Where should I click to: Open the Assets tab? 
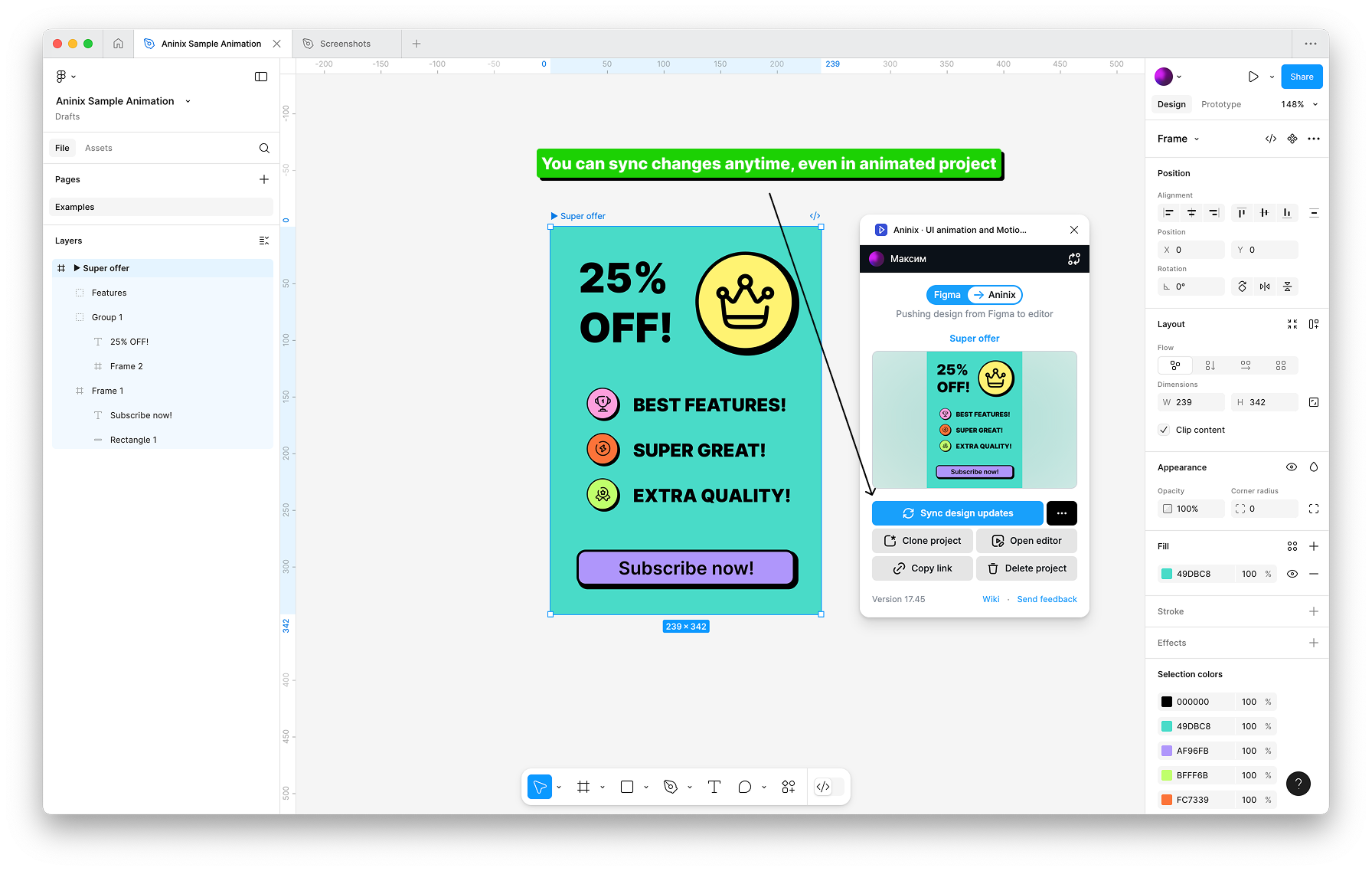(x=99, y=148)
